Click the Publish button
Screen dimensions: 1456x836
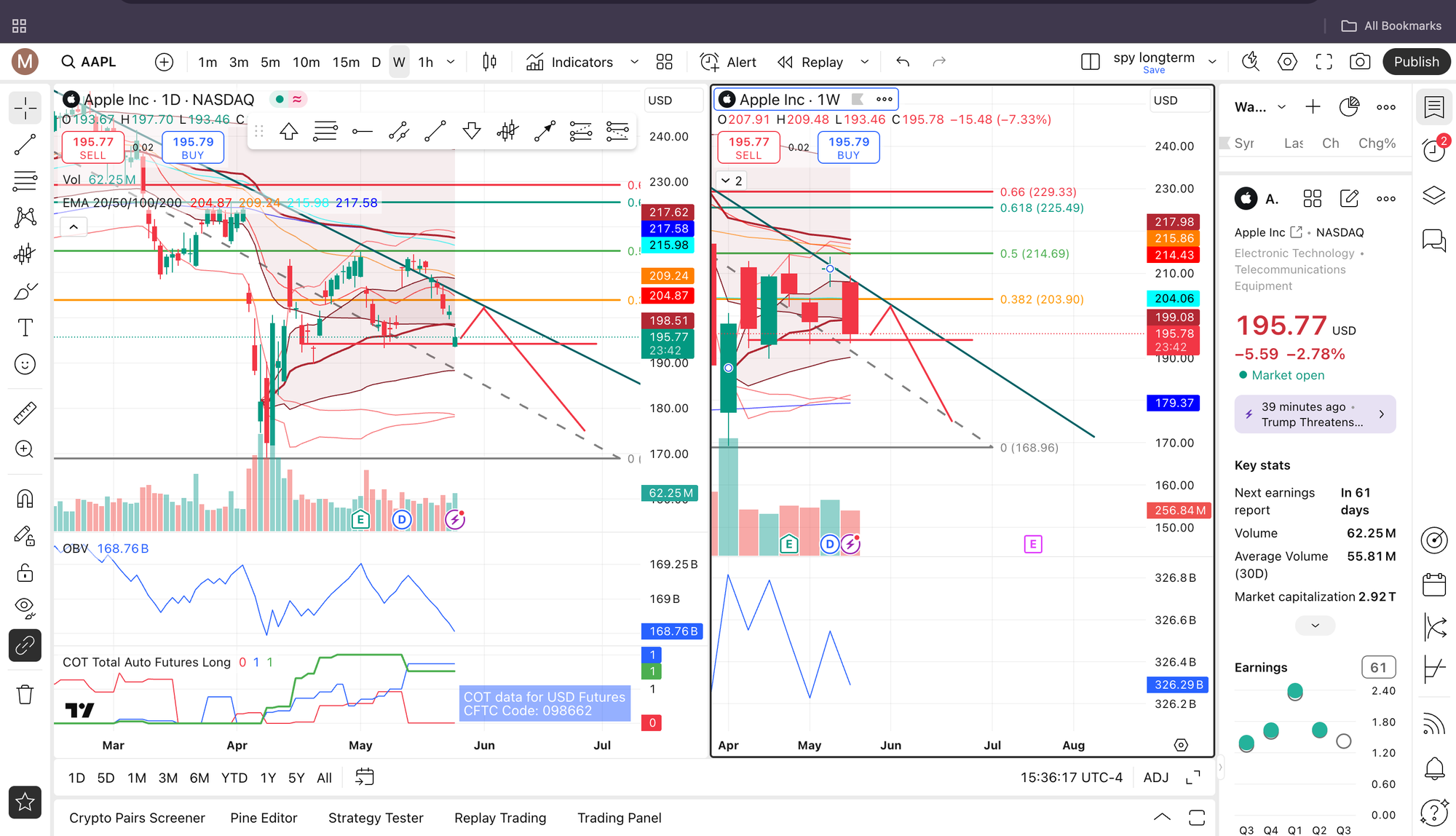[1416, 62]
